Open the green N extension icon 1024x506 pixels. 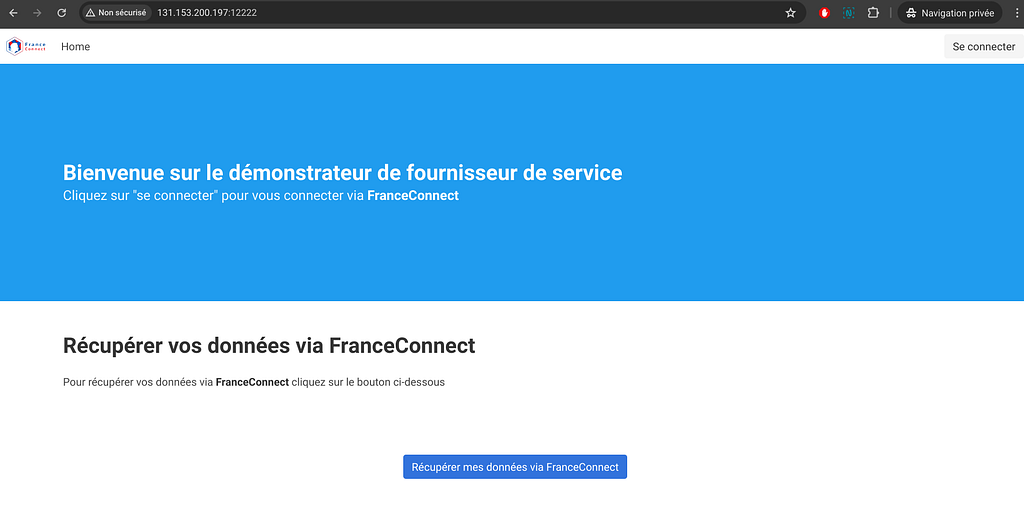848,12
